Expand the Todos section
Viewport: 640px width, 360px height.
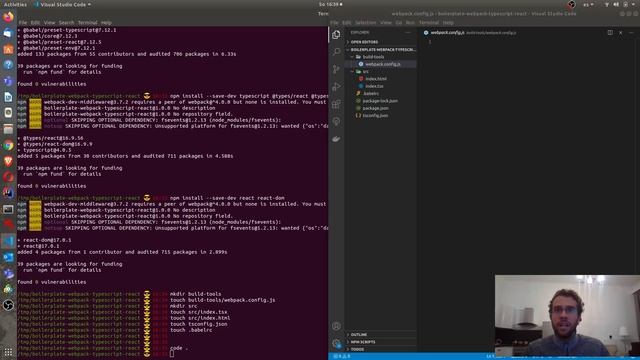click(x=381, y=349)
